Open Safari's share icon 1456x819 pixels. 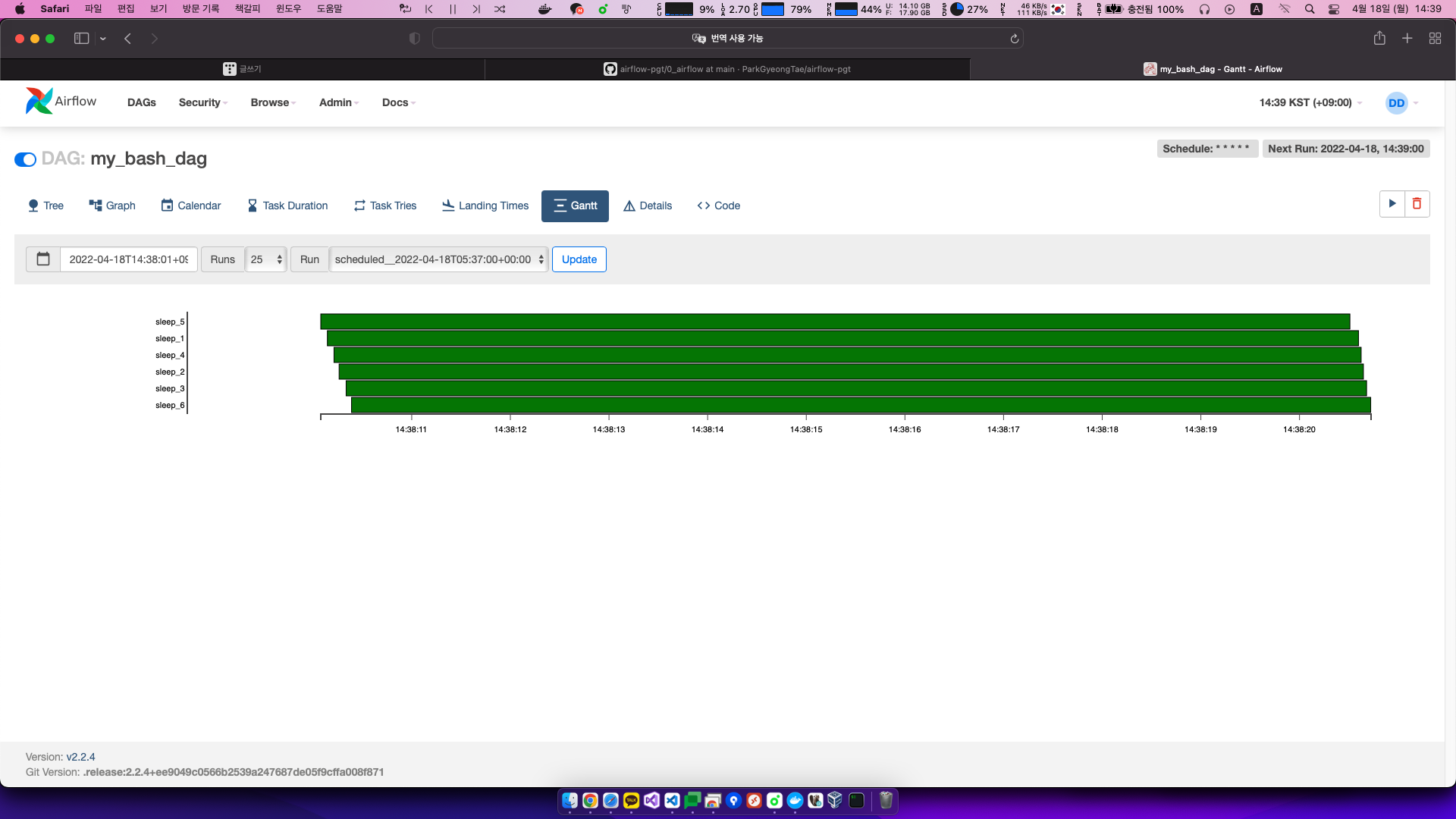pos(1379,39)
